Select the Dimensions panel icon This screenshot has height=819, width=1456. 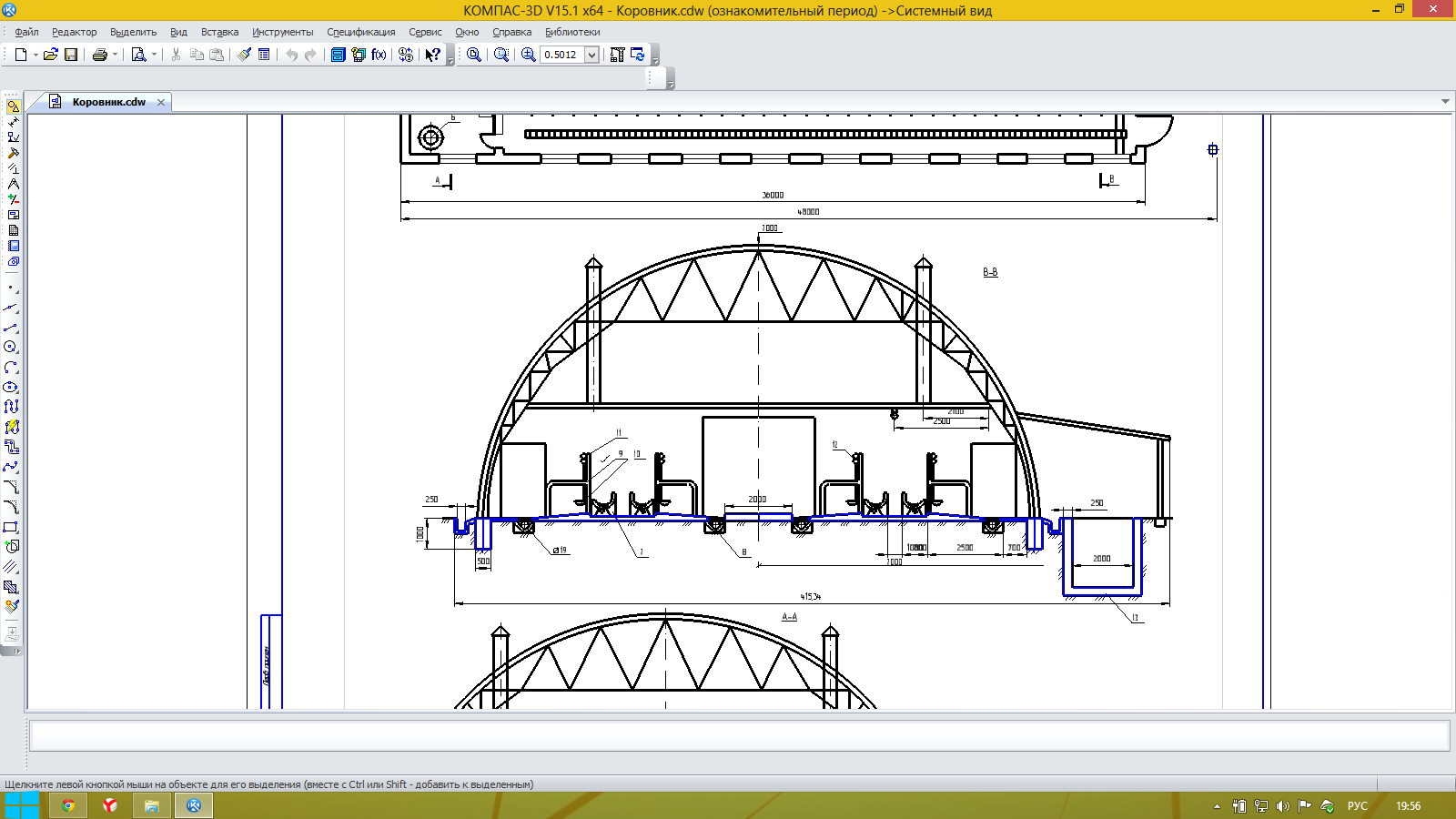pyautogui.click(x=13, y=122)
